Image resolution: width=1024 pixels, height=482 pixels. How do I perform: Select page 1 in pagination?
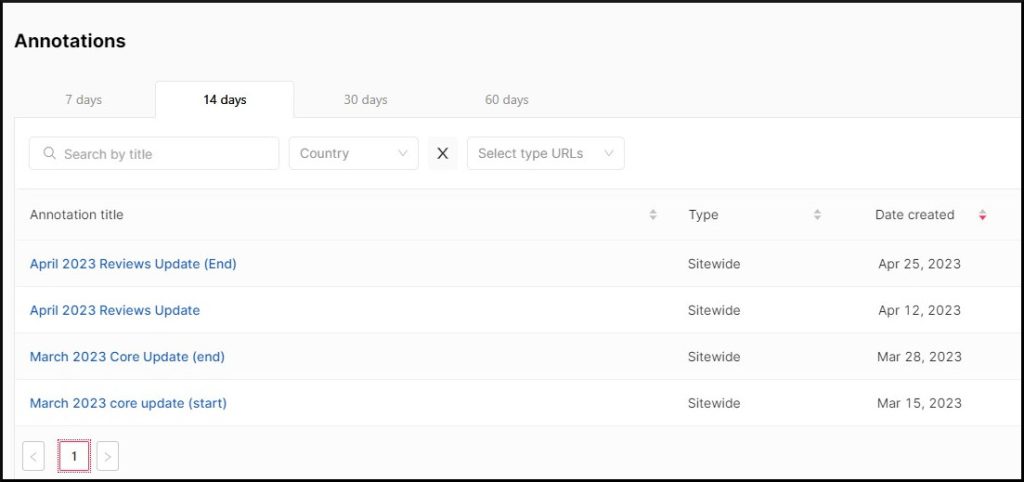[74, 457]
